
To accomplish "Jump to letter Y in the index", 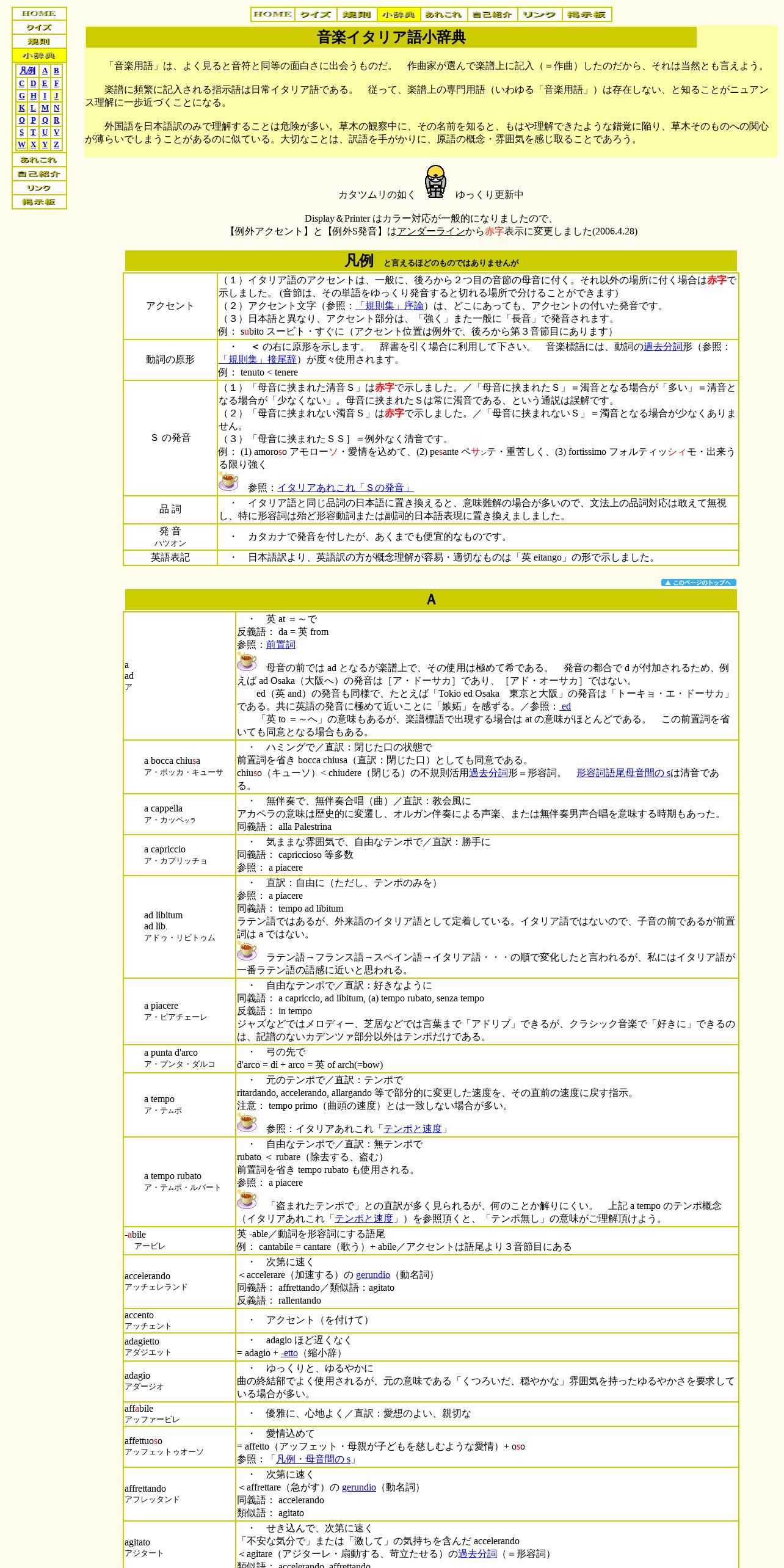I will (45, 145).
